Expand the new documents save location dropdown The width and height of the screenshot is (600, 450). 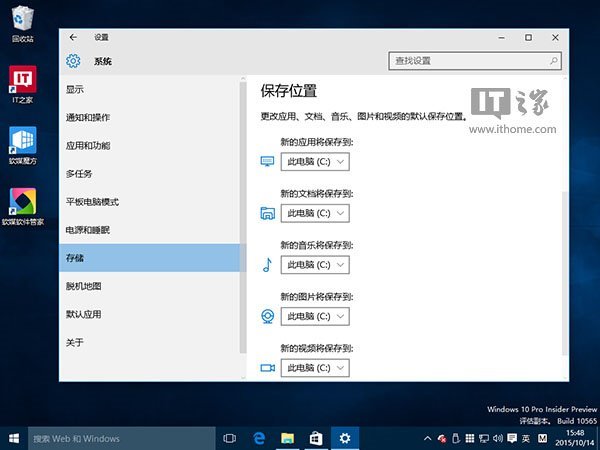[315, 213]
